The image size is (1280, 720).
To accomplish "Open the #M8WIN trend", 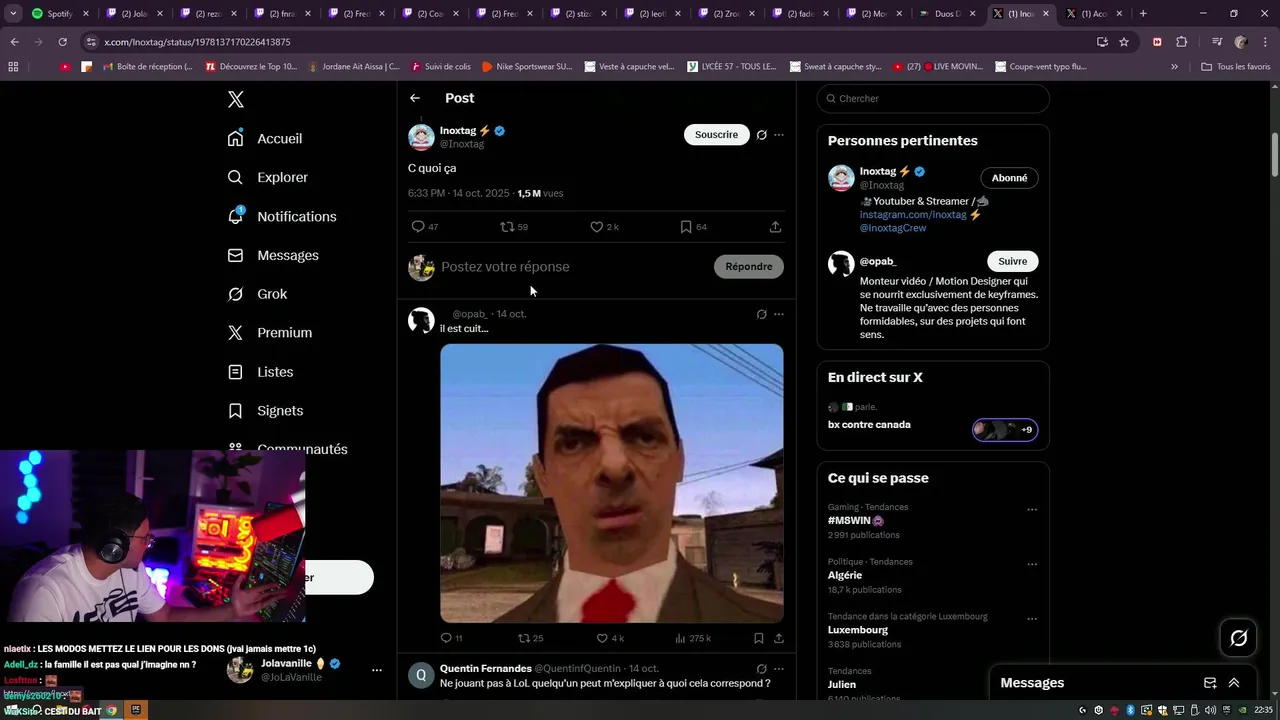I will pyautogui.click(x=855, y=521).
